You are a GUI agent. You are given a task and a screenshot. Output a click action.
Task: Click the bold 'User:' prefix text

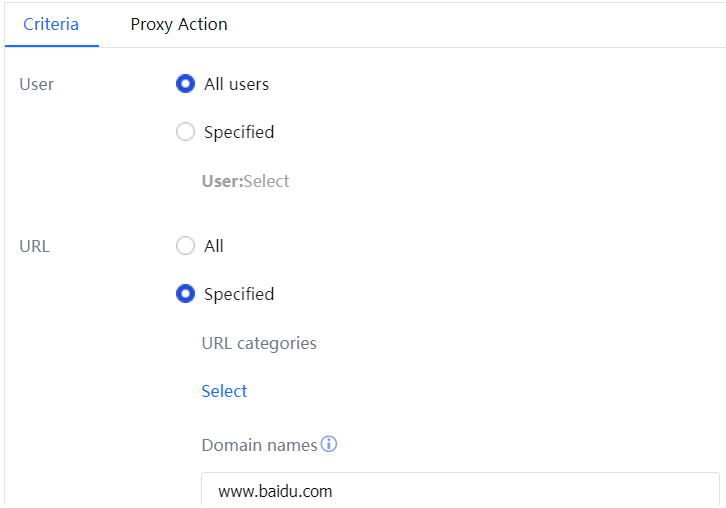(222, 181)
